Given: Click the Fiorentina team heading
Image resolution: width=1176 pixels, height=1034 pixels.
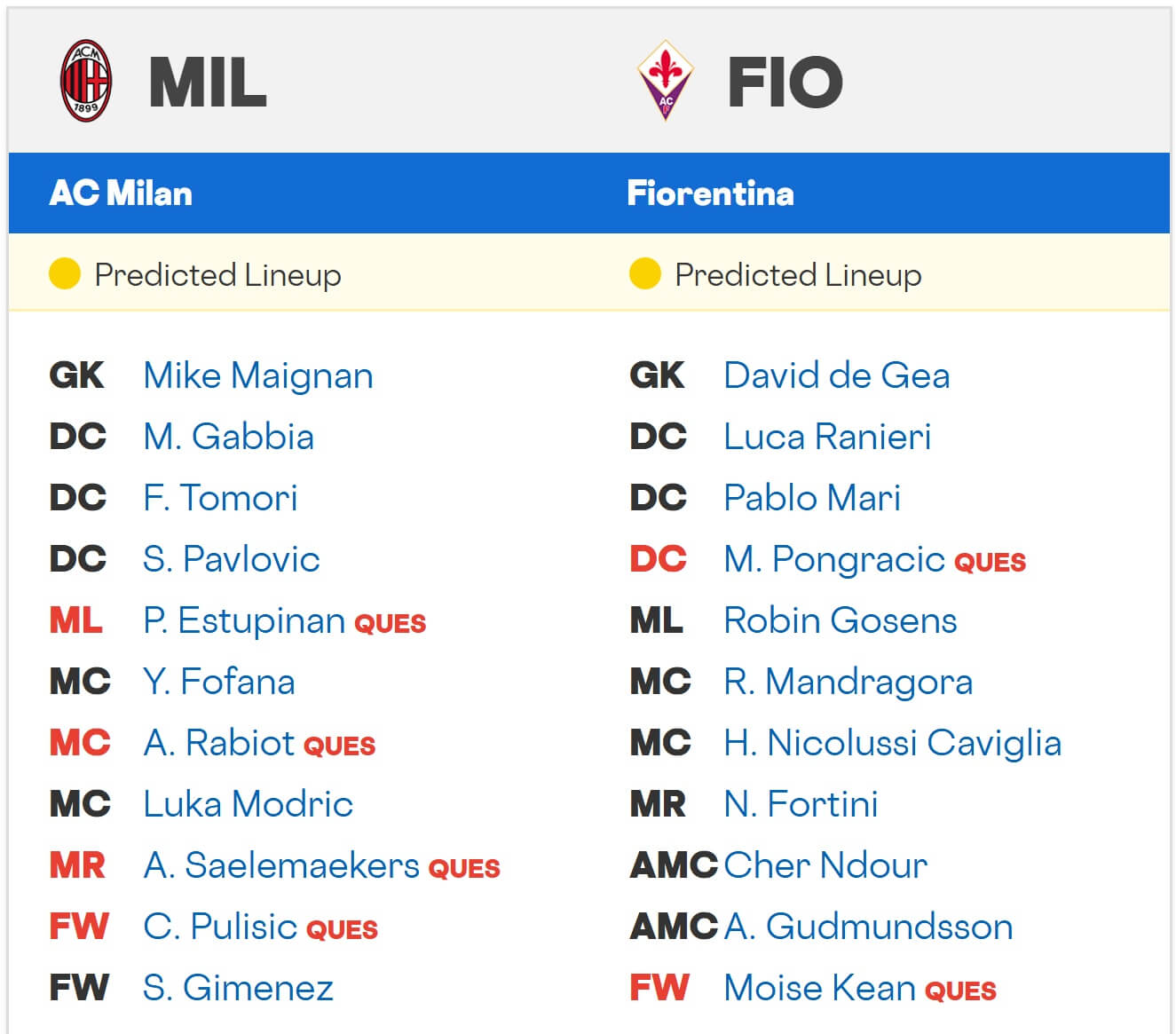Looking at the screenshot, I should 710,193.
